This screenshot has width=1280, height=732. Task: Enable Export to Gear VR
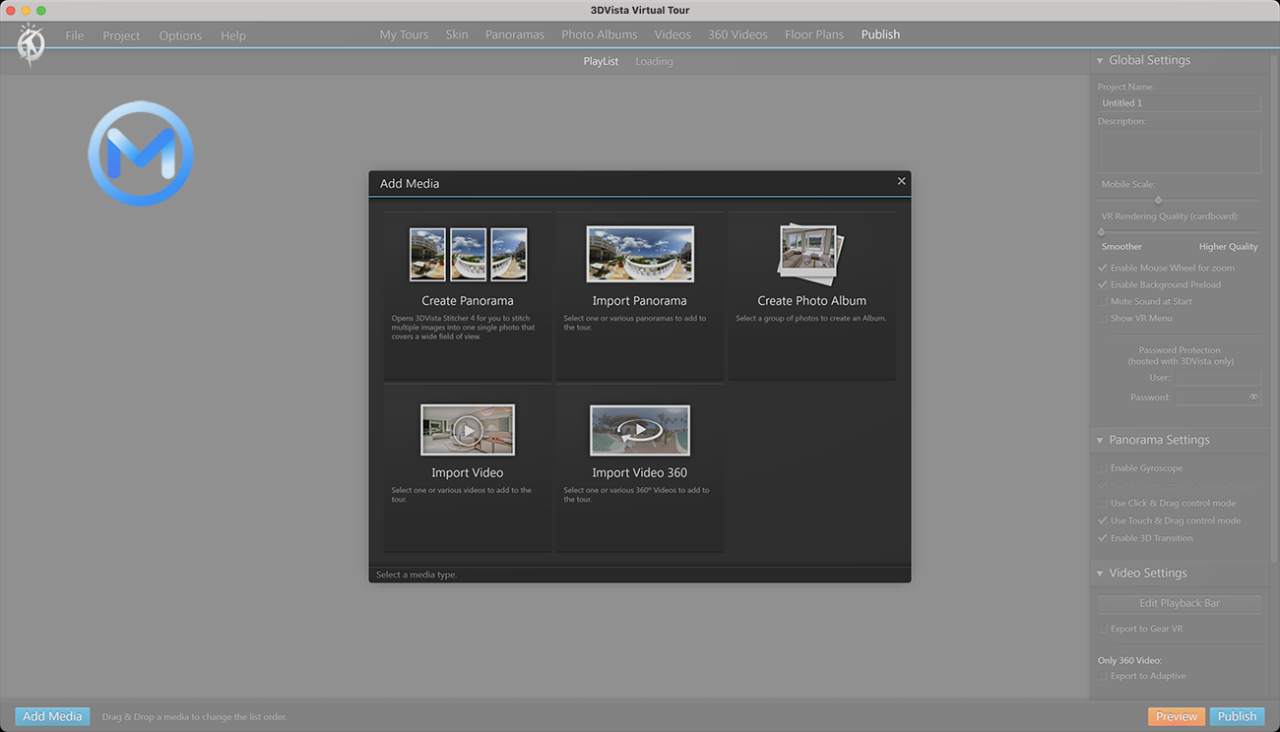click(1102, 629)
